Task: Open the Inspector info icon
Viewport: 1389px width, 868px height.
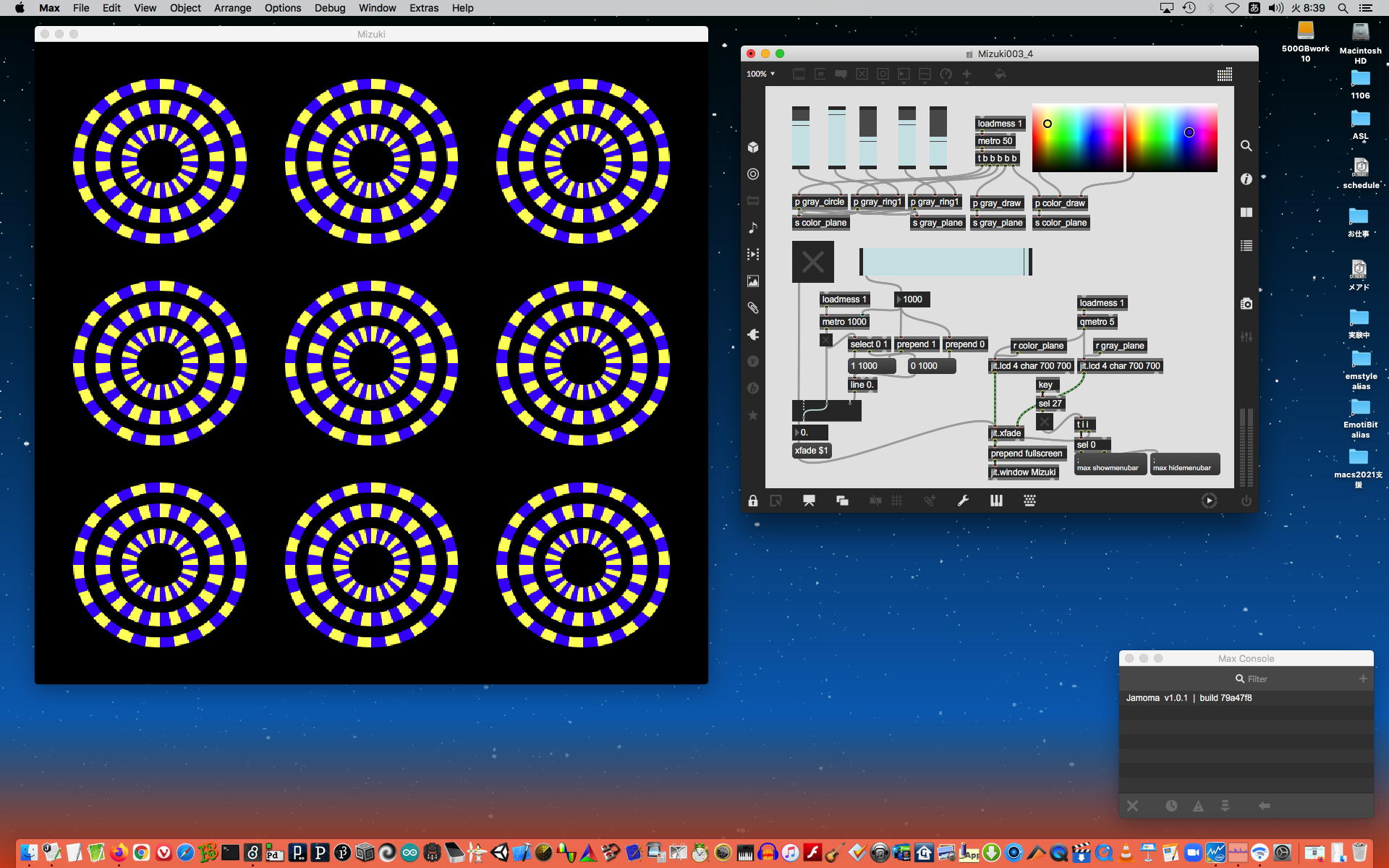Action: coord(1246,179)
